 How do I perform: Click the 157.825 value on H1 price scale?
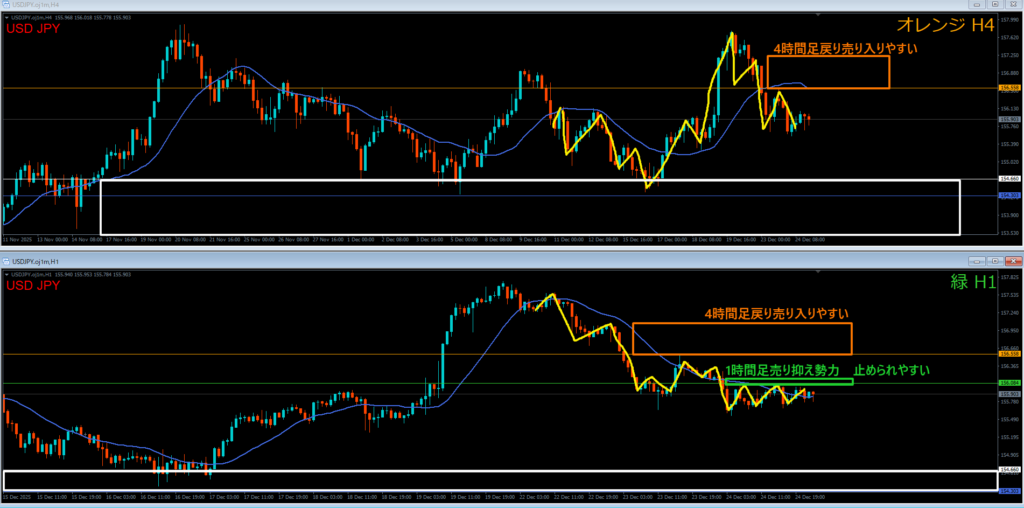(1009, 277)
